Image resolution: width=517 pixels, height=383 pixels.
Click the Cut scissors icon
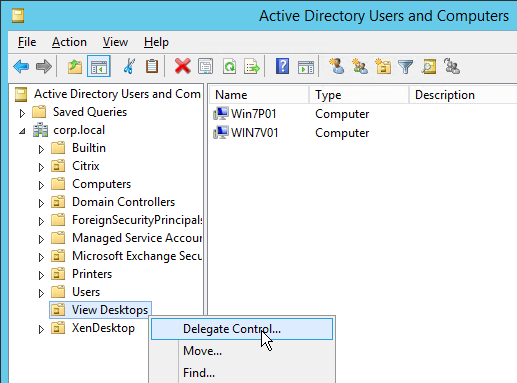click(x=129, y=66)
